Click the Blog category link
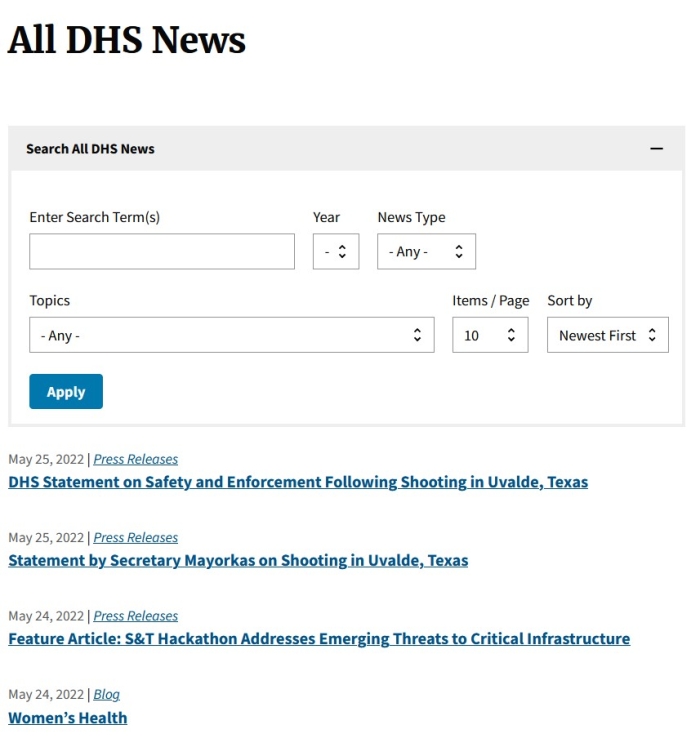Viewport: 700px width, 756px height. pos(107,694)
